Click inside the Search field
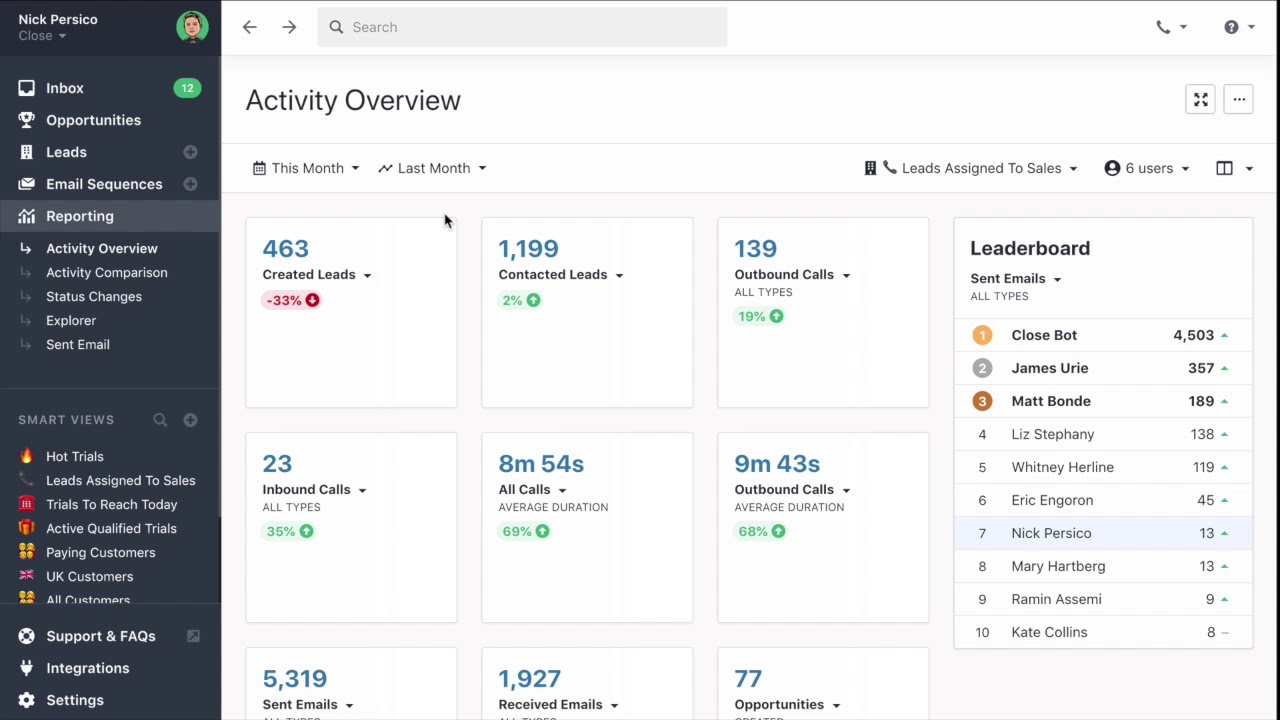Screen dimensions: 1280x720 point(522,27)
